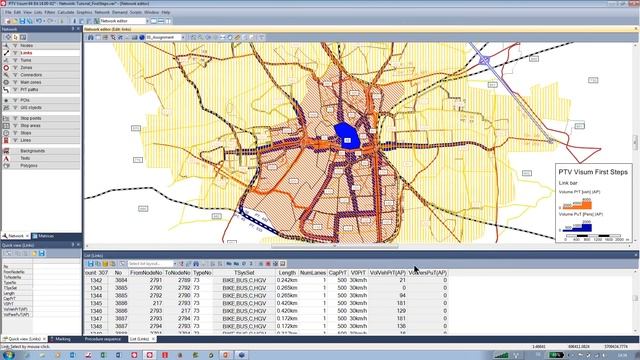
Task: Select the red Zones circle icon
Action: coord(6,67)
